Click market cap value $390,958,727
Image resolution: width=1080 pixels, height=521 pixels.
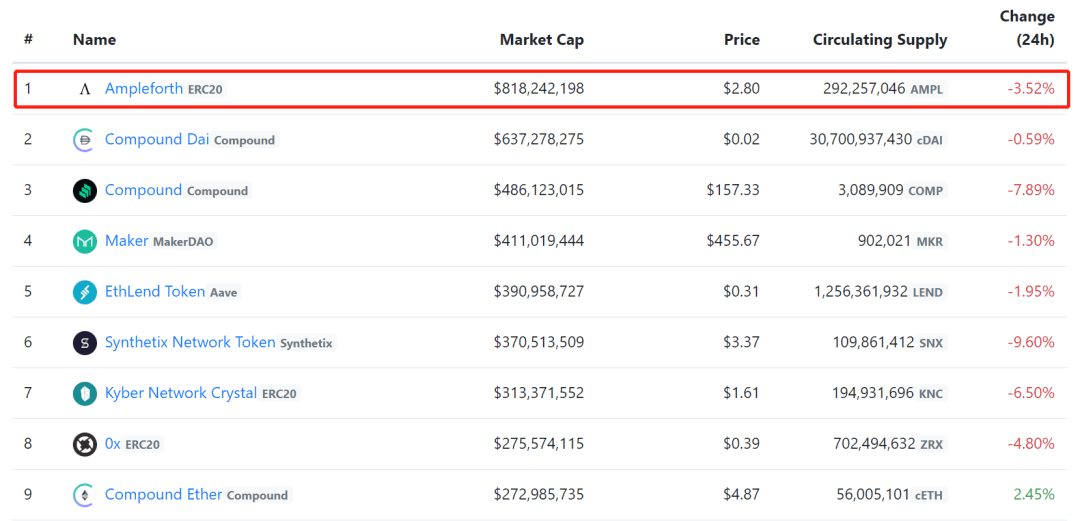[x=539, y=292]
